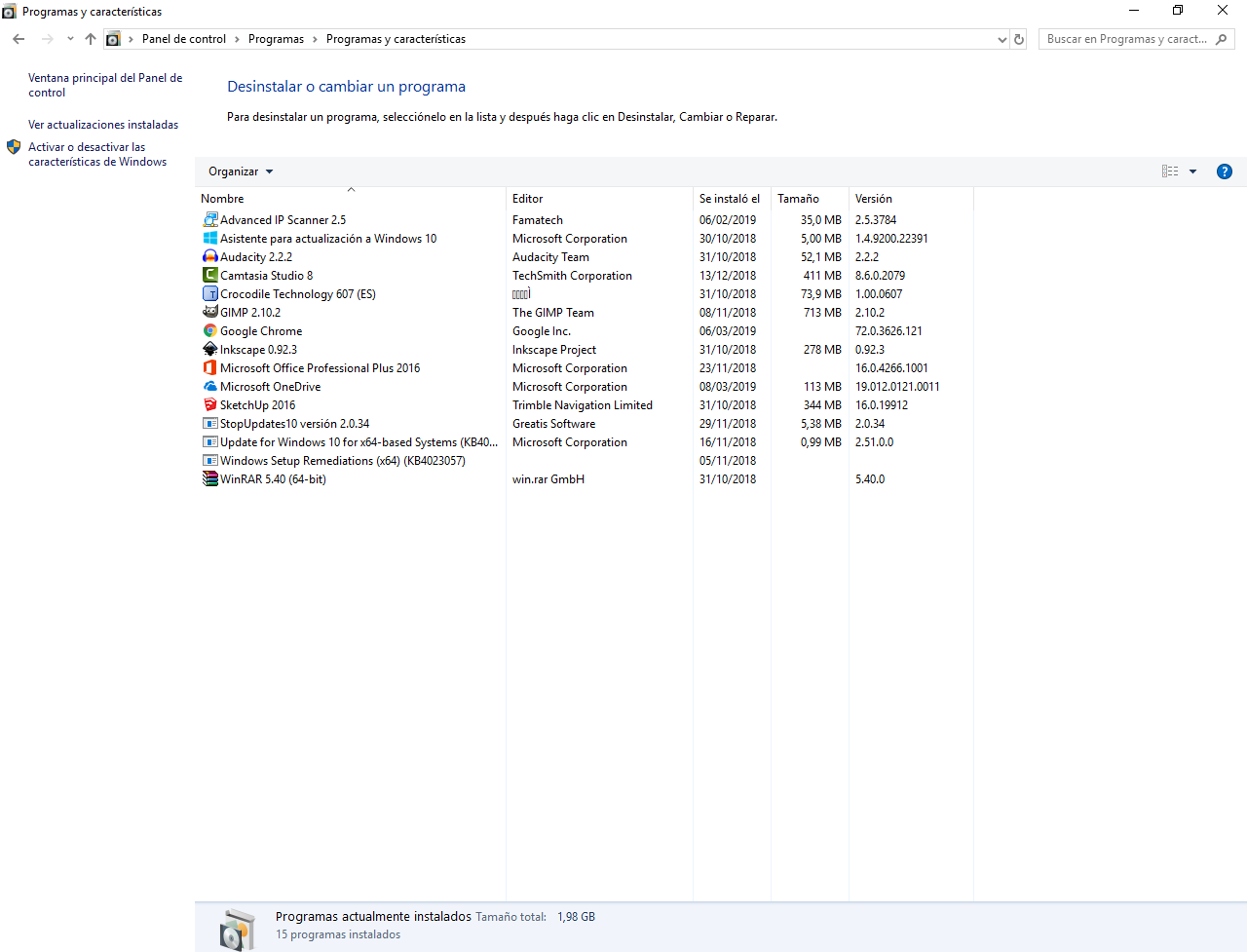Screen dimensions: 1247x952
Task: Click the Camtasia Studio 8 icon
Action: (209, 276)
